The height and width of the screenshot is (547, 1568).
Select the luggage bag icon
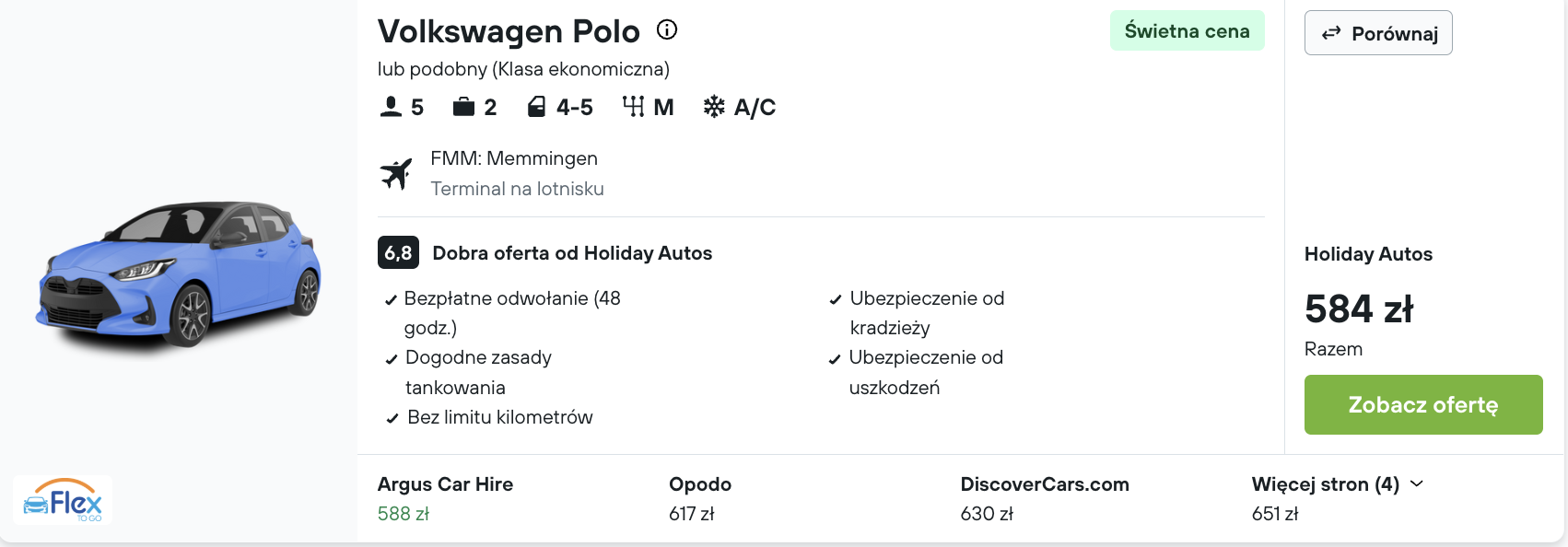[x=463, y=107]
